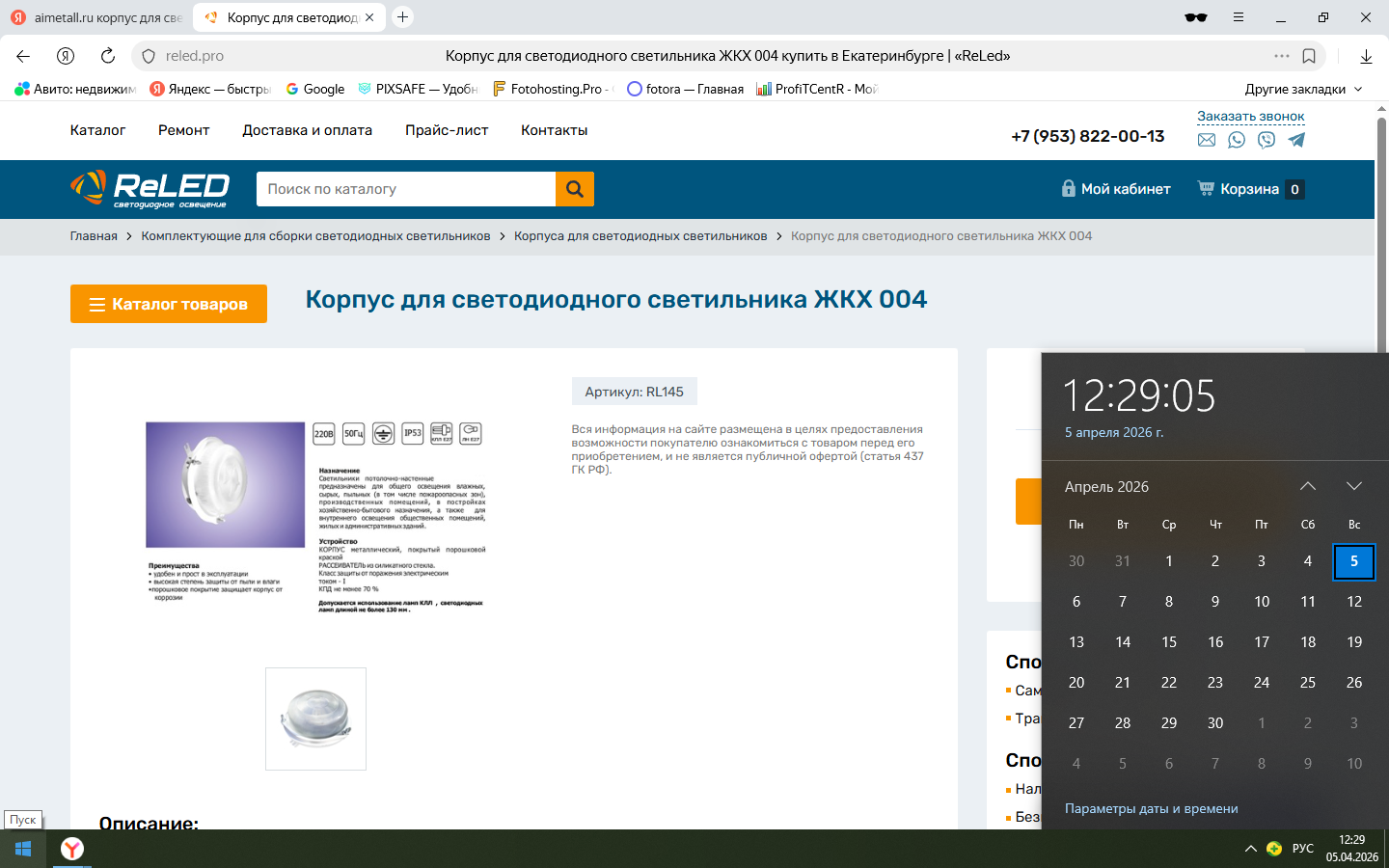Go to previous month in calendar

[1307, 486]
